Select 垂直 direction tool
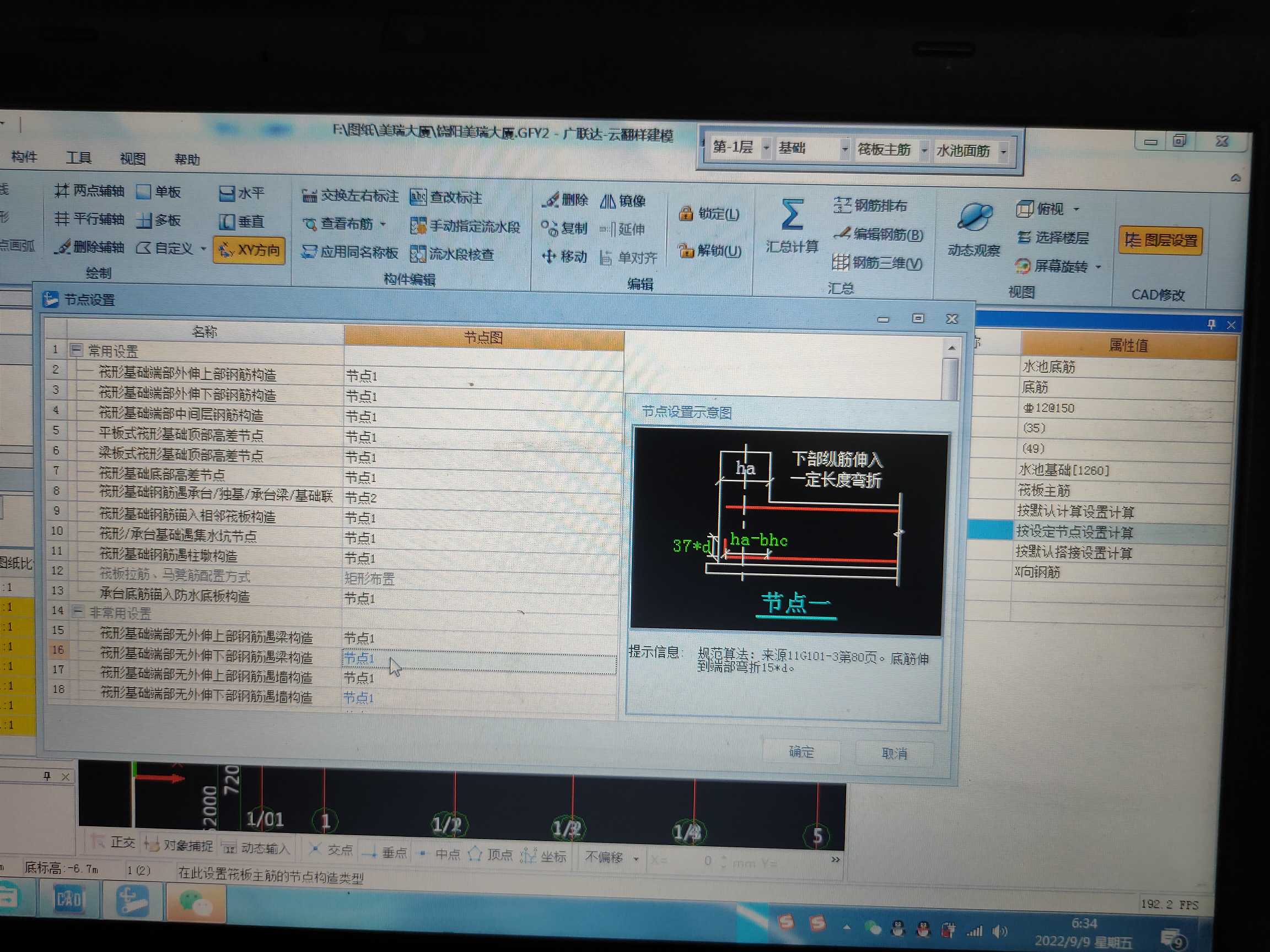Screen dimensions: 1270x952 [x=242, y=221]
